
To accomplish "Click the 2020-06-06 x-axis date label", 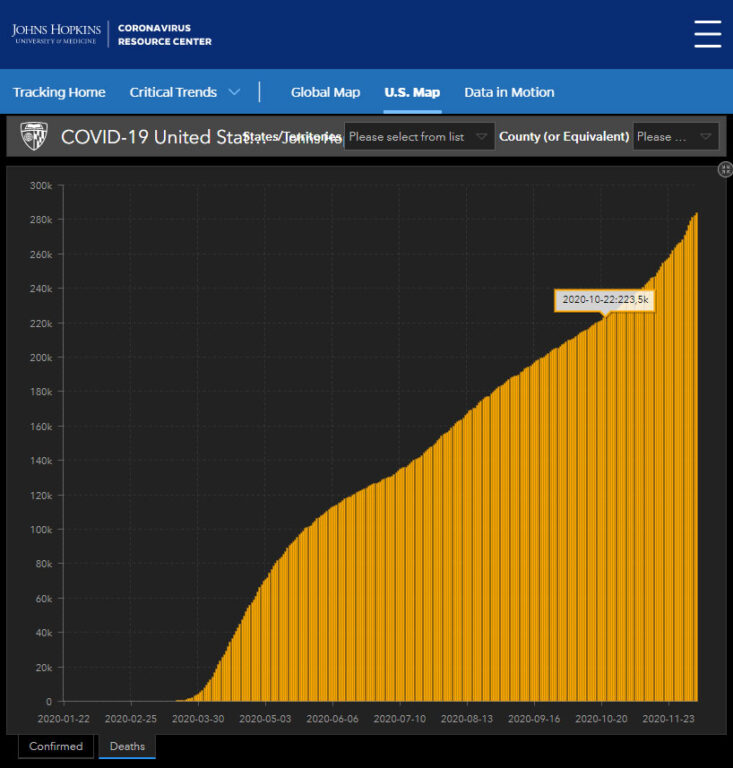I will [332, 719].
